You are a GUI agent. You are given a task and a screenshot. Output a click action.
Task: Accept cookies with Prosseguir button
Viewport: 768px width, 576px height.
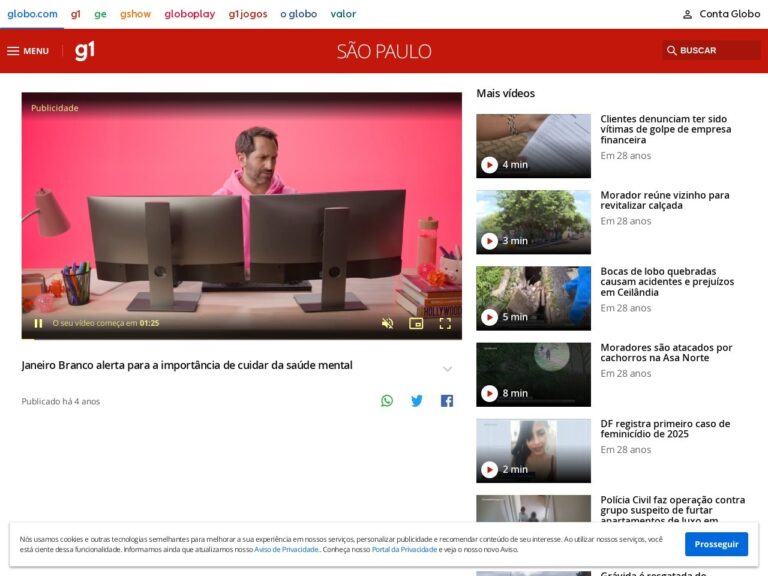(716, 544)
